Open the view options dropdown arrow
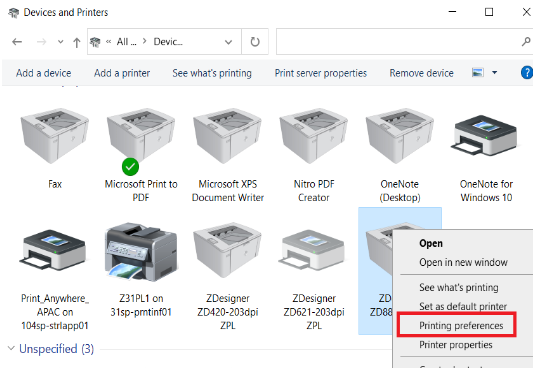Screen dimensions: 540x375 pos(495,73)
